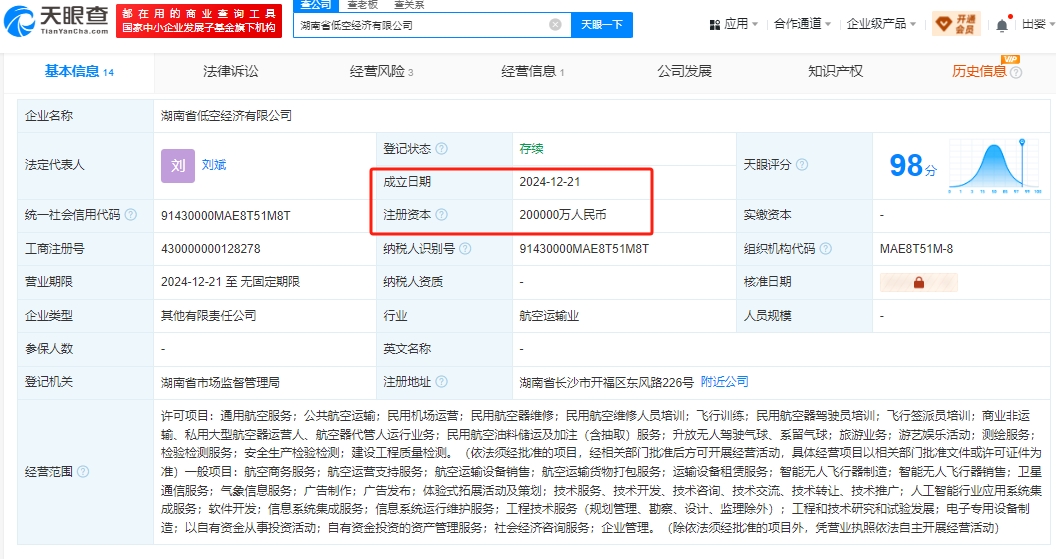Click the 刘 avatar of legal representative
Viewport: 1056px width, 559px height.
point(177,165)
